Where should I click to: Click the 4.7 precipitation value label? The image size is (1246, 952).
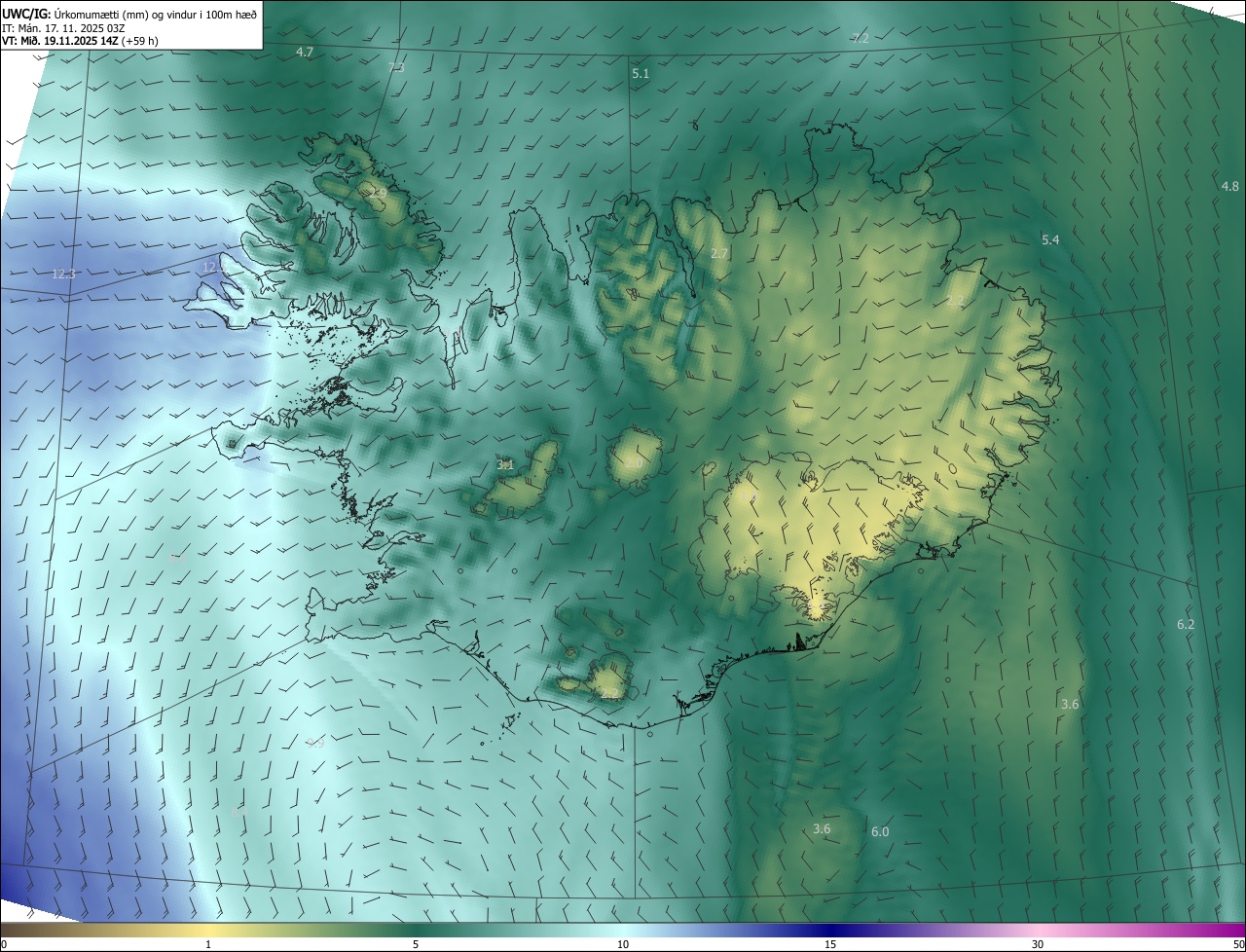pos(305,52)
